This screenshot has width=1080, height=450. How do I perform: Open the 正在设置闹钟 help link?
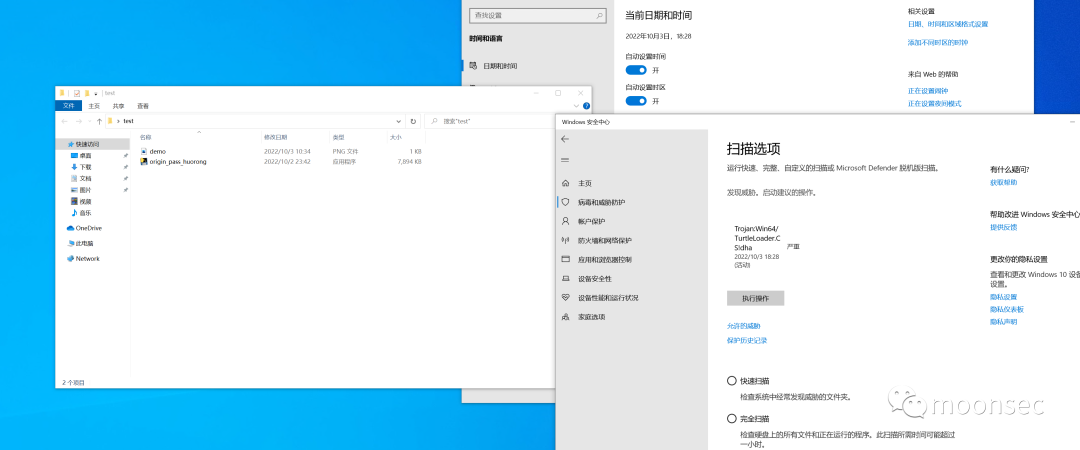click(x=928, y=91)
